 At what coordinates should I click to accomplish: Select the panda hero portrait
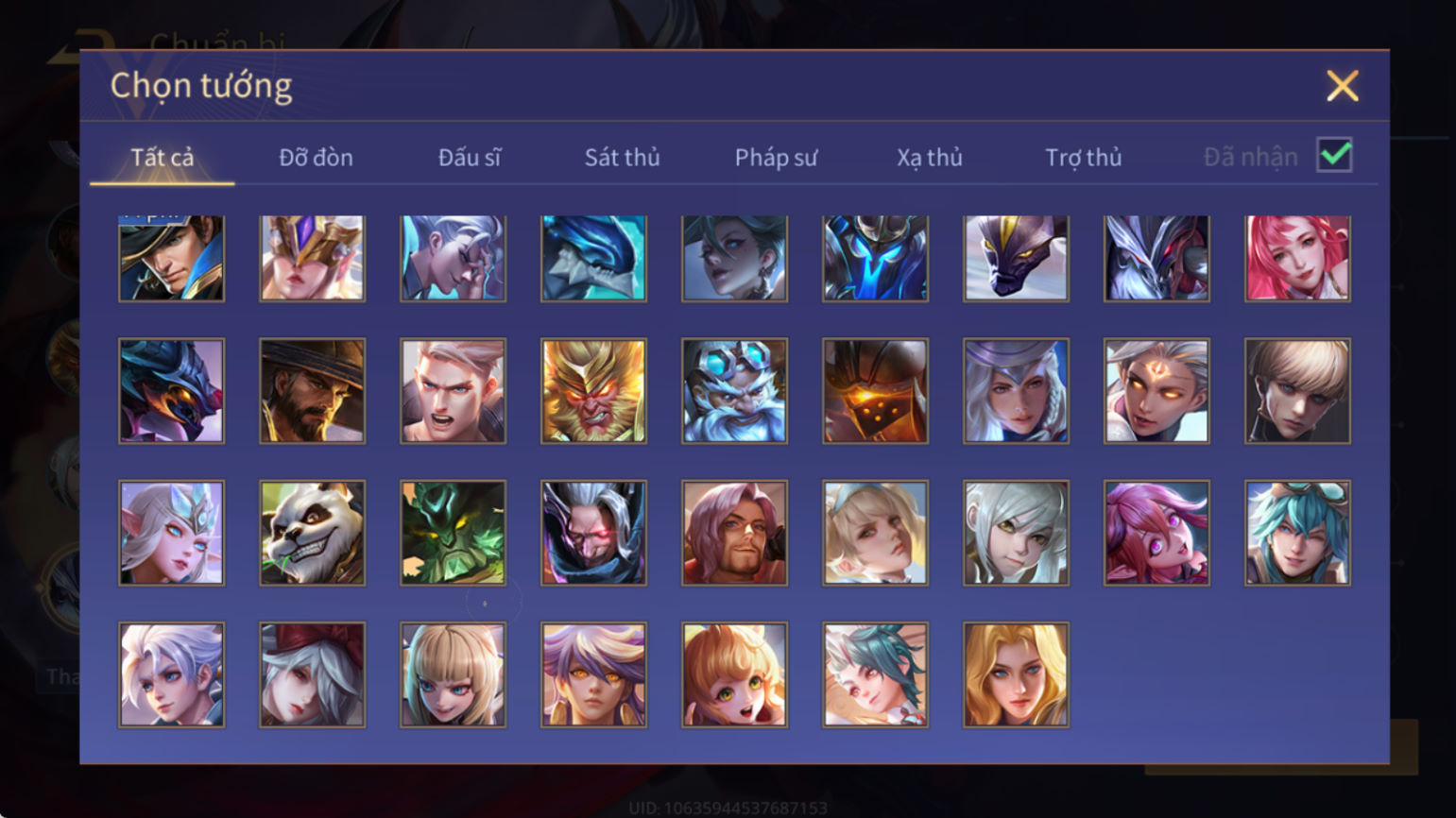point(312,533)
